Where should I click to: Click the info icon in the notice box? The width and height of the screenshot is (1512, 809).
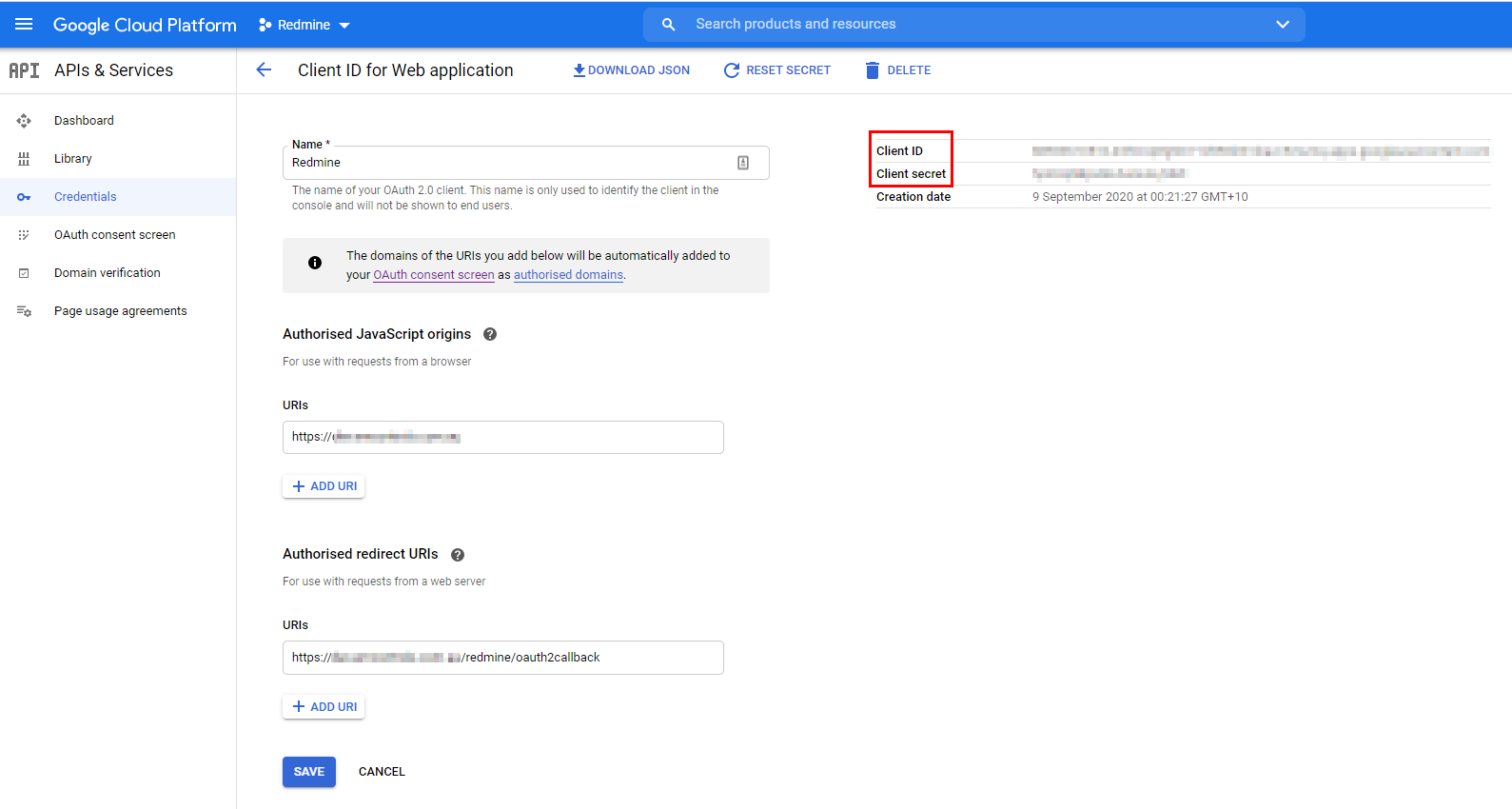pos(315,263)
